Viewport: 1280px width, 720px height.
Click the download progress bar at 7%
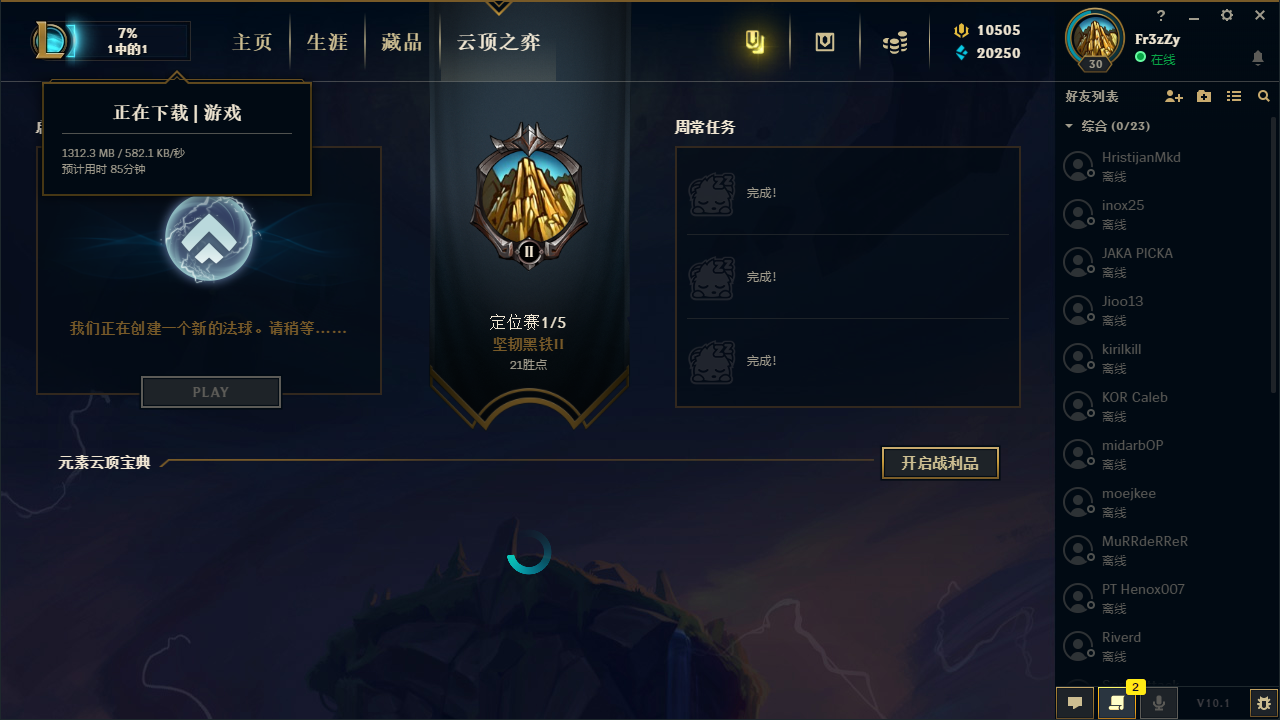(x=127, y=41)
